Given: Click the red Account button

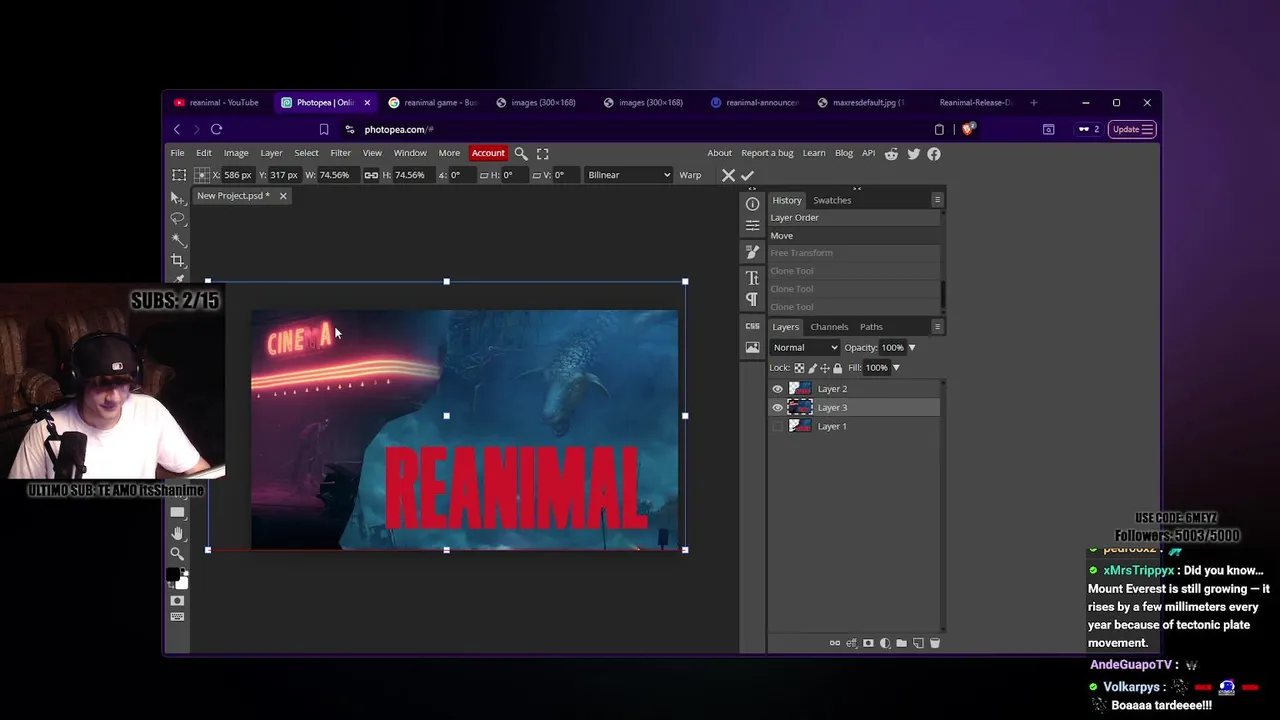Looking at the screenshot, I should tap(488, 153).
